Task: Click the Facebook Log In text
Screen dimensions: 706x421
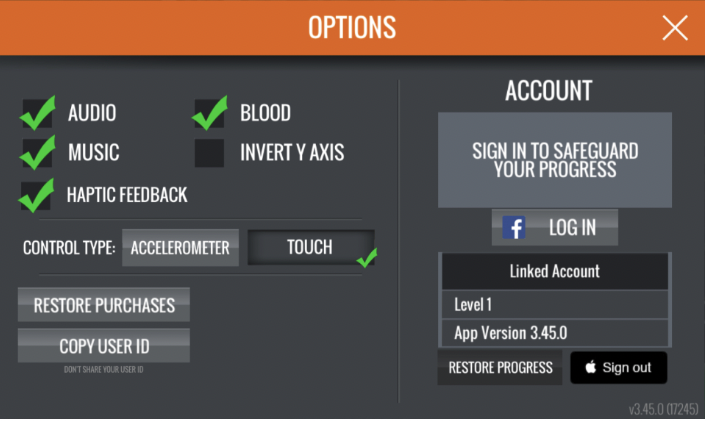Action: click(x=572, y=228)
